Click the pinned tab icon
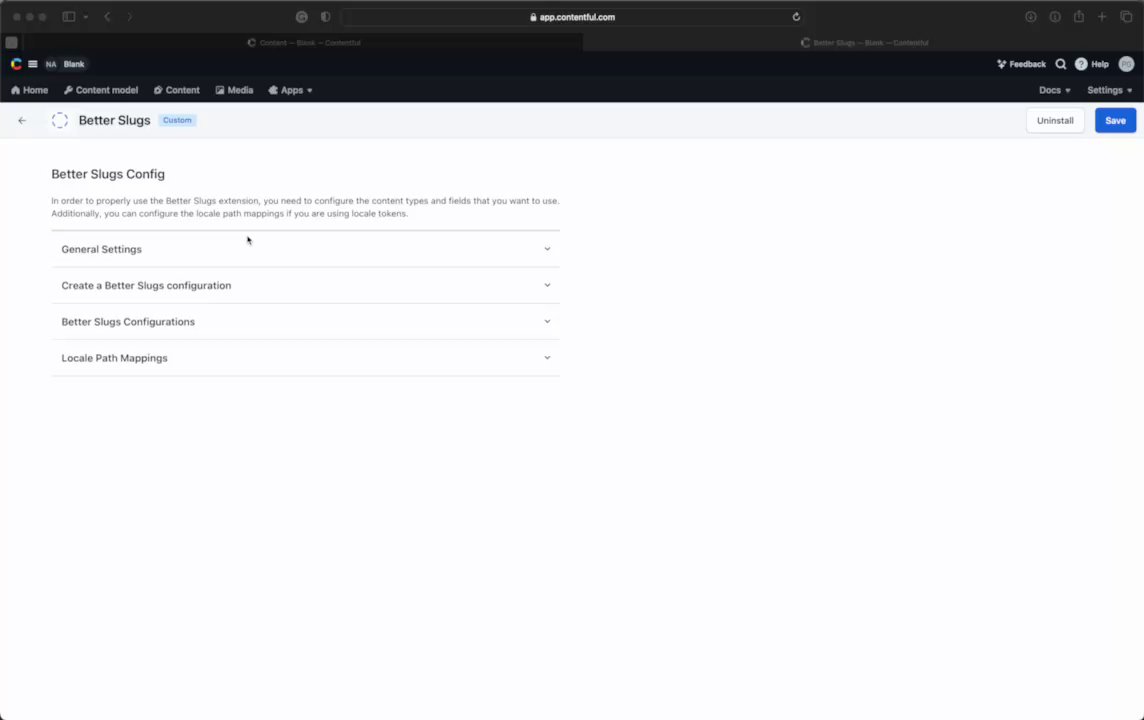Image resolution: width=1144 pixels, height=720 pixels. [x=12, y=42]
